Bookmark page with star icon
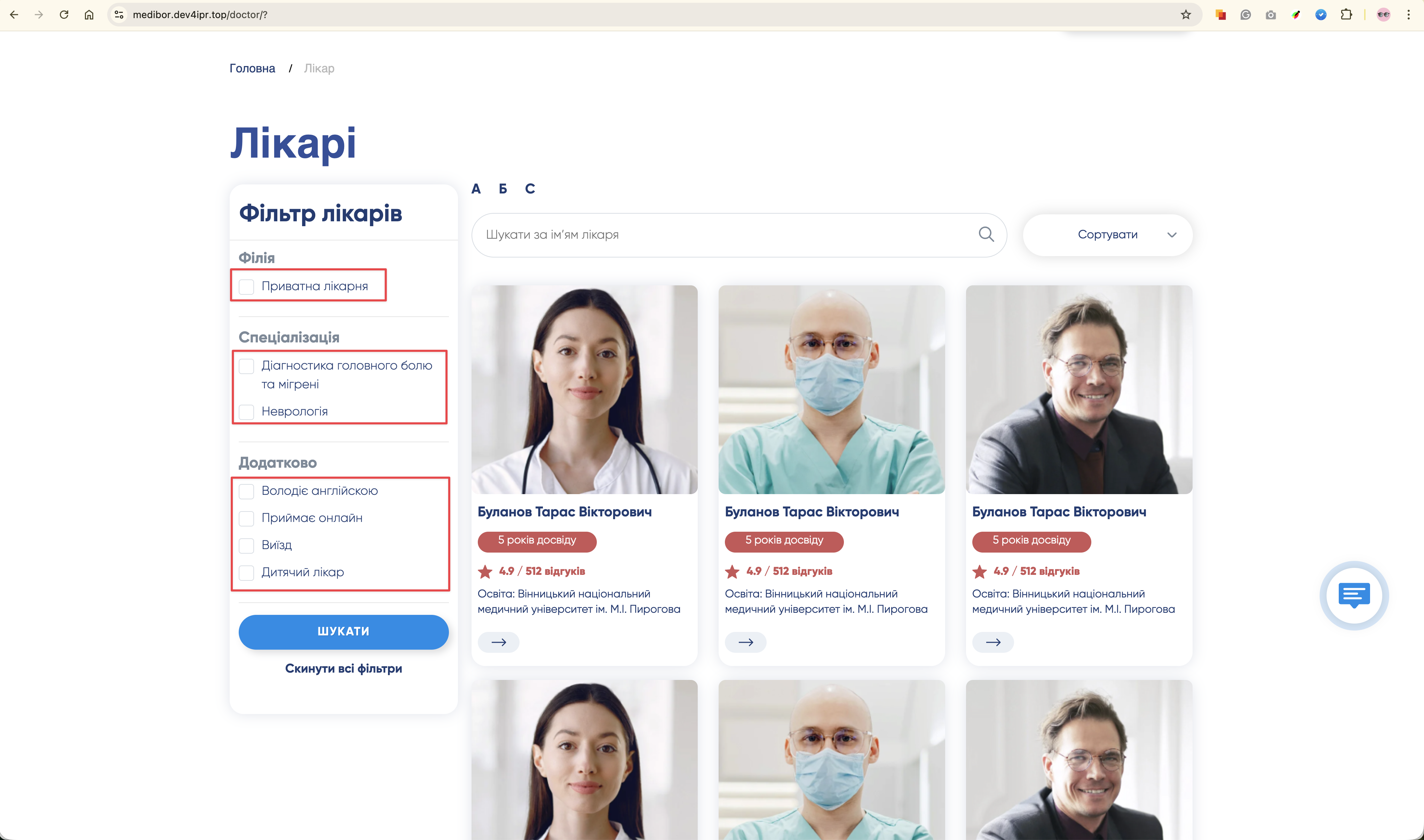 coord(1186,15)
